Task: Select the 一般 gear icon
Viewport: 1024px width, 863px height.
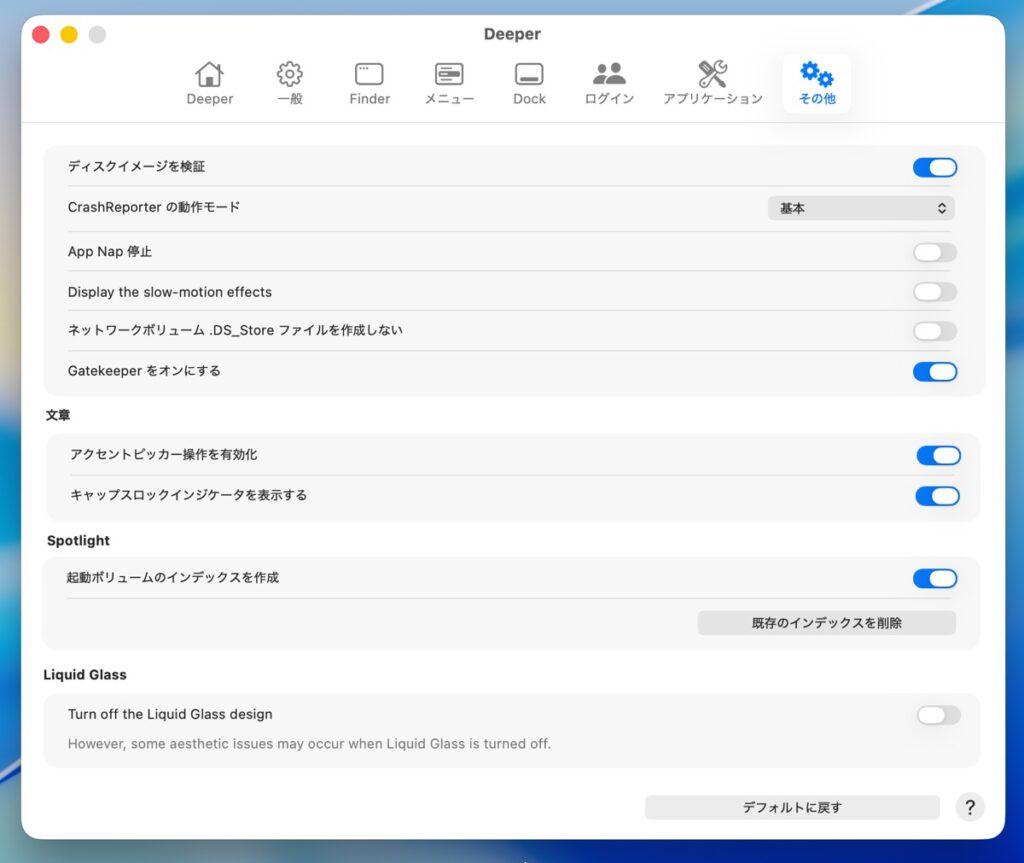Action: (290, 75)
